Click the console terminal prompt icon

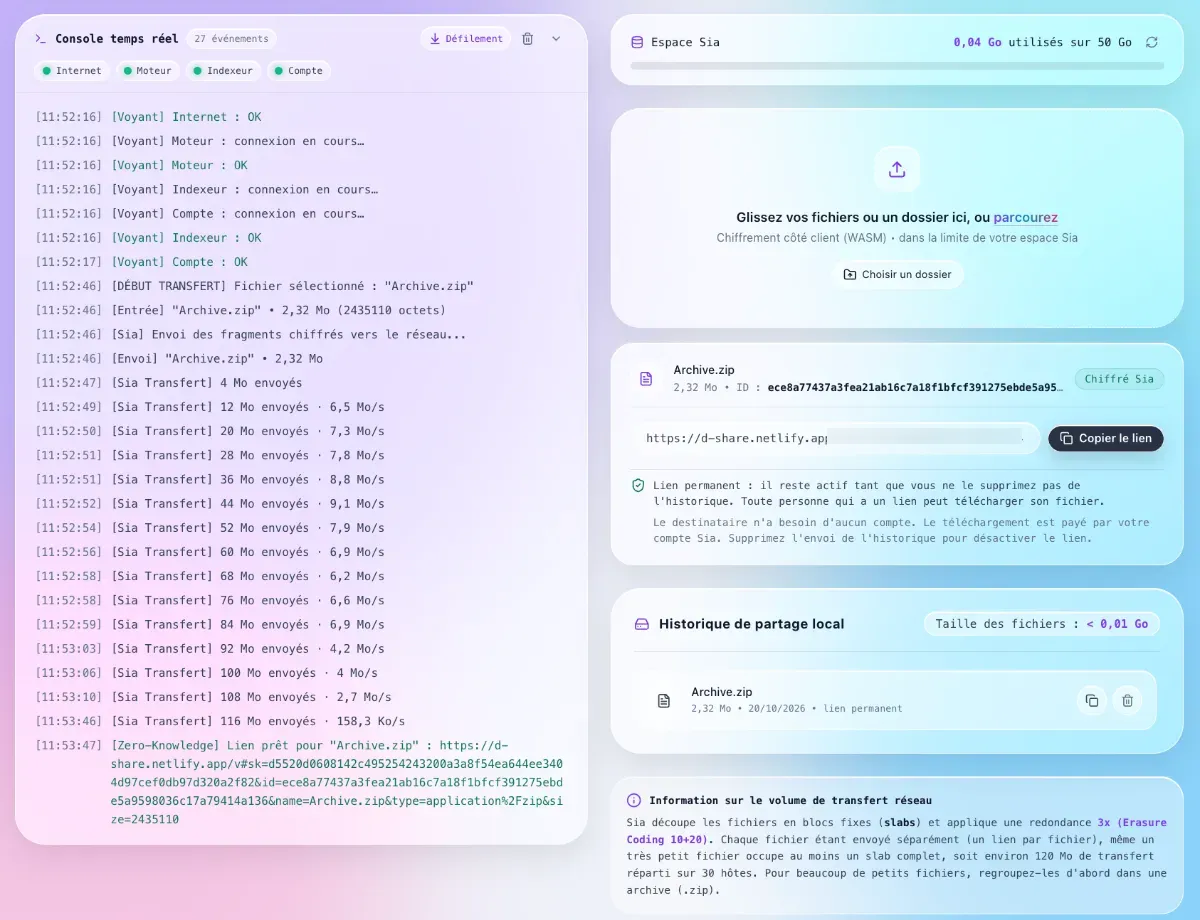coord(40,39)
